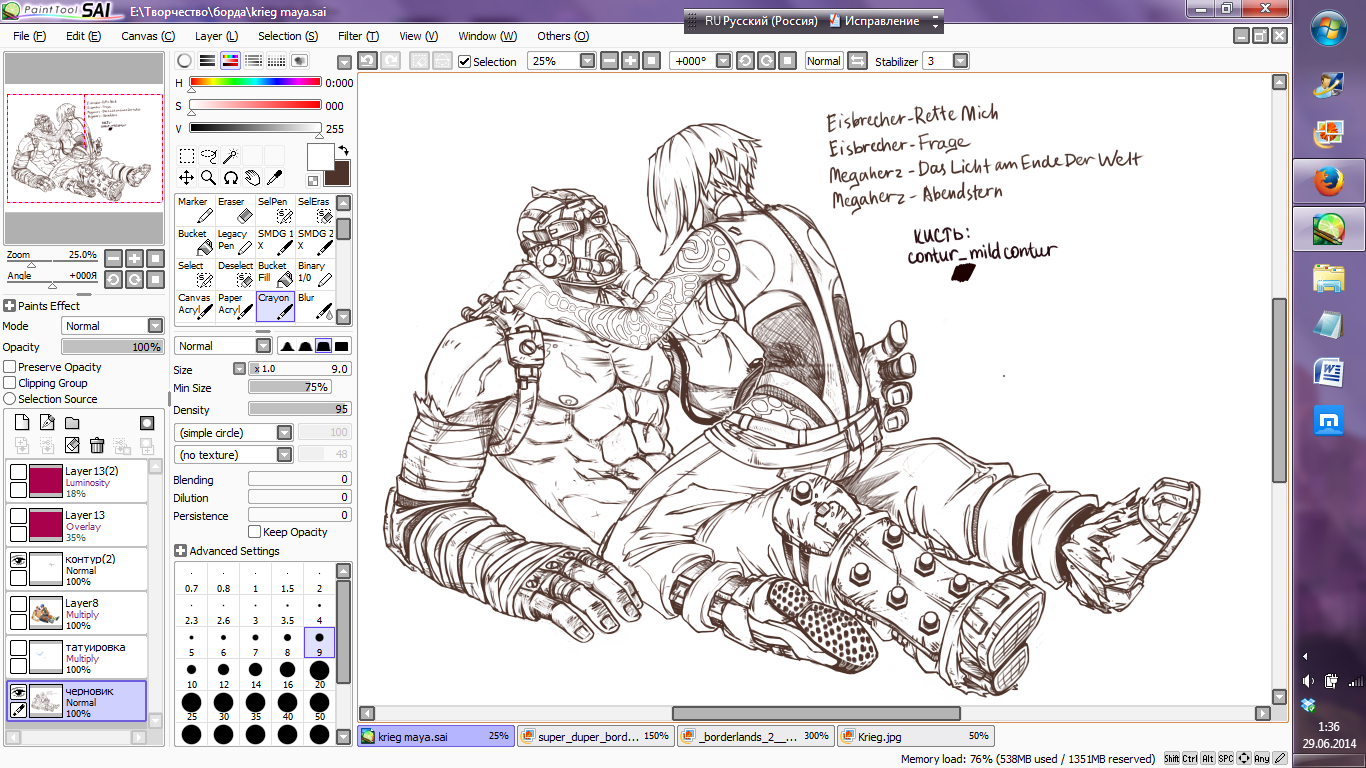The height and width of the screenshot is (768, 1366).
Task: Adjust the layer Opacity slider
Action: pyautogui.click(x=112, y=347)
